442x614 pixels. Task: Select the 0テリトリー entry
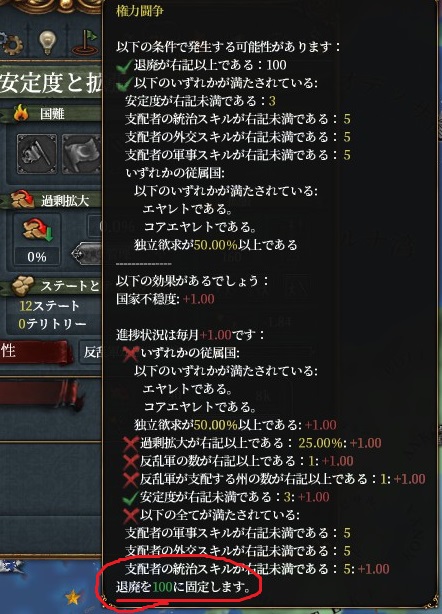click(x=52, y=323)
